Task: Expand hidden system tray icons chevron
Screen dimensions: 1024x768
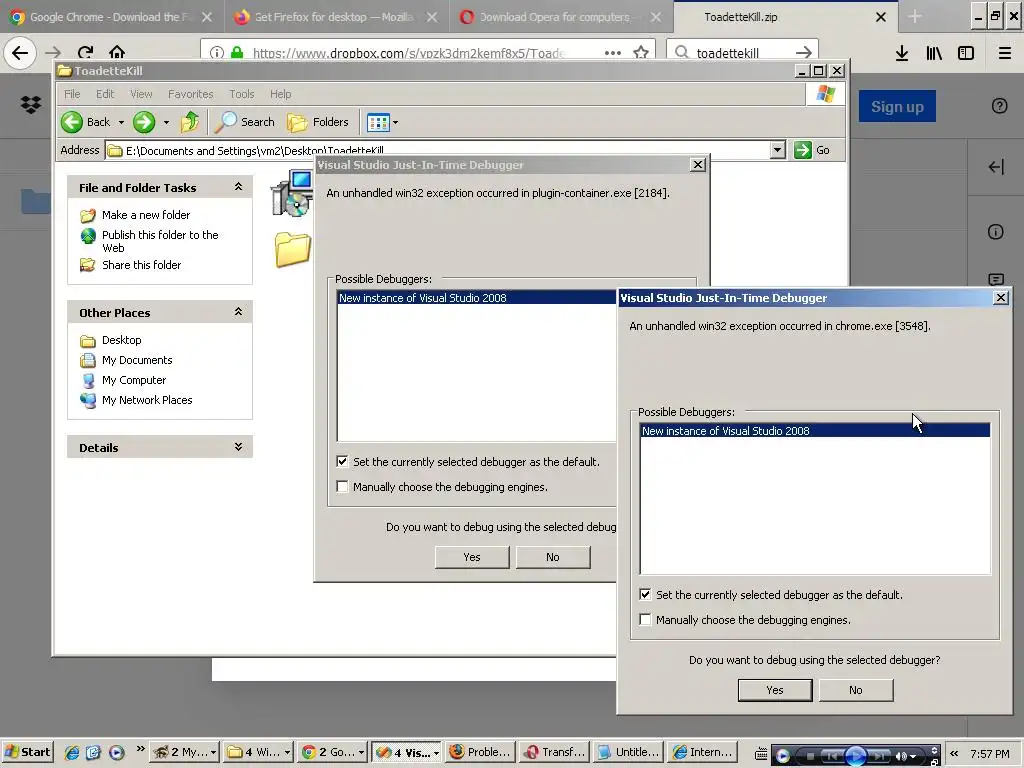Action: pos(953,754)
